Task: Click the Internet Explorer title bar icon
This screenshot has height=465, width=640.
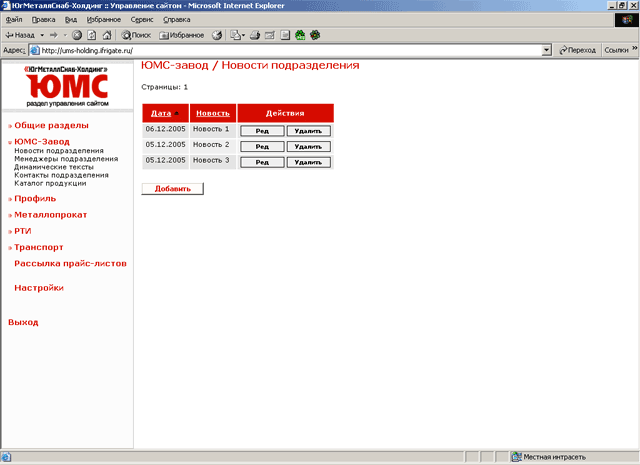Action: tap(5, 5)
